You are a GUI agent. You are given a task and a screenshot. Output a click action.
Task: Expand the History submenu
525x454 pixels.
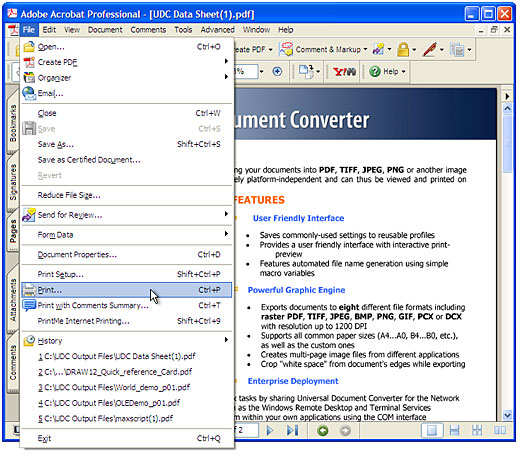127,341
